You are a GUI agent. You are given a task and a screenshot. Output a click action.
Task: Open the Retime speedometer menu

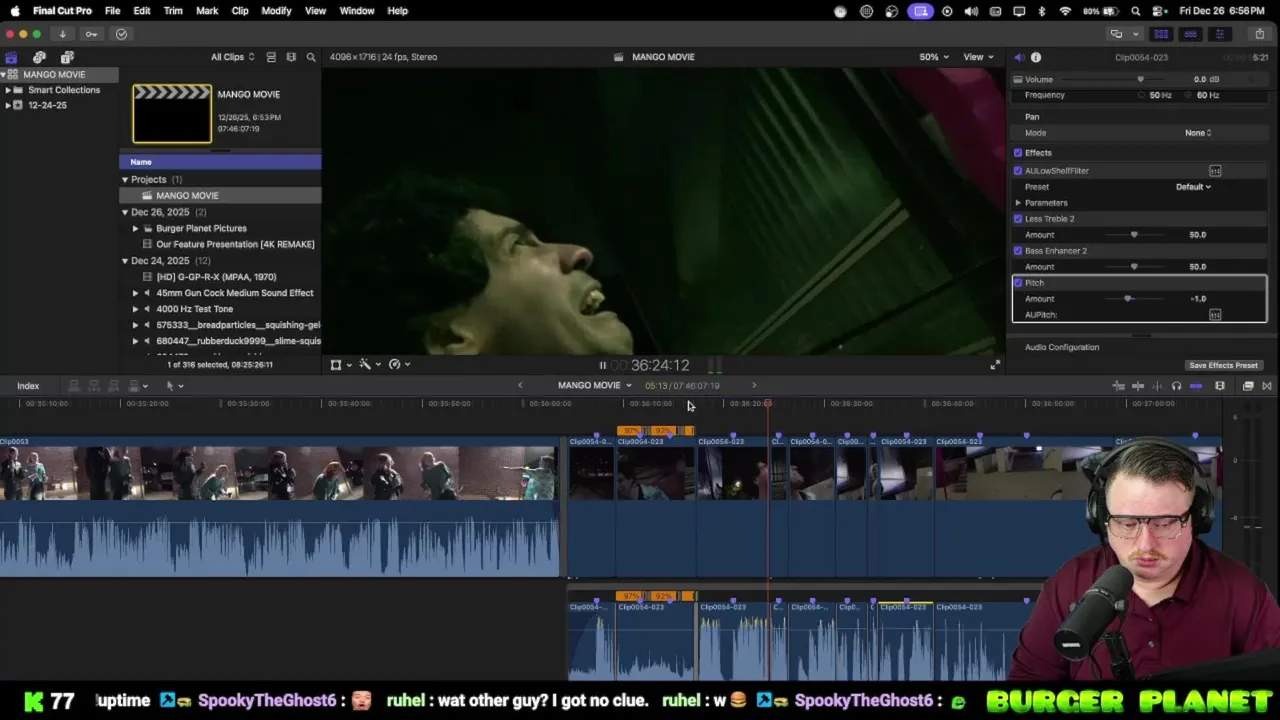[x=398, y=365]
